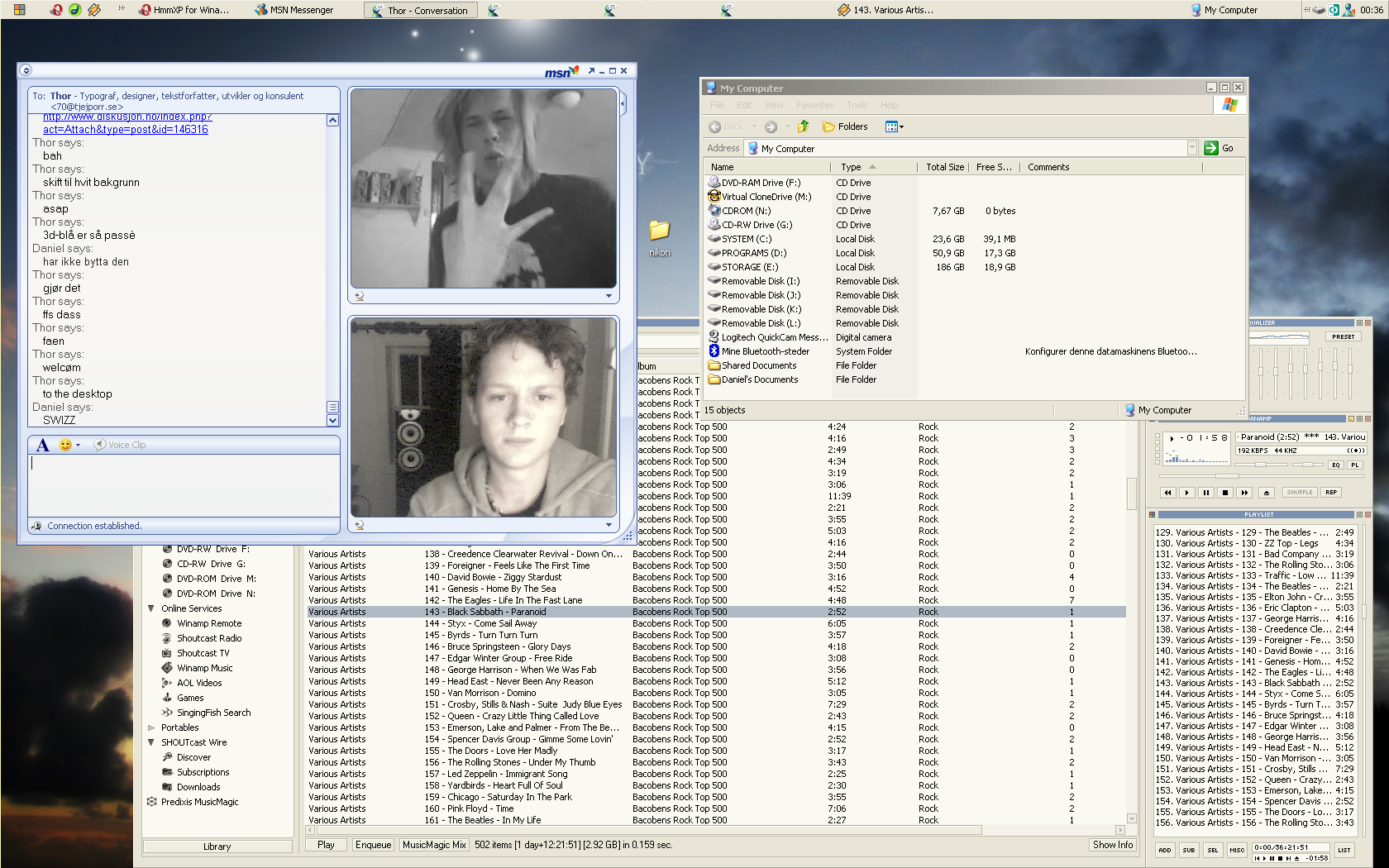This screenshot has width=1389, height=868.
Task: Click the Enqueue button in media library
Action: coord(373,845)
